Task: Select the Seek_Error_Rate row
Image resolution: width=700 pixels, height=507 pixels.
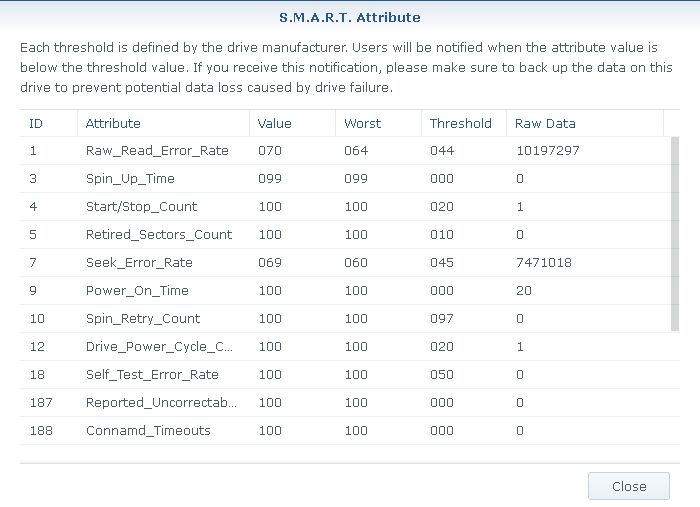Action: click(346, 263)
